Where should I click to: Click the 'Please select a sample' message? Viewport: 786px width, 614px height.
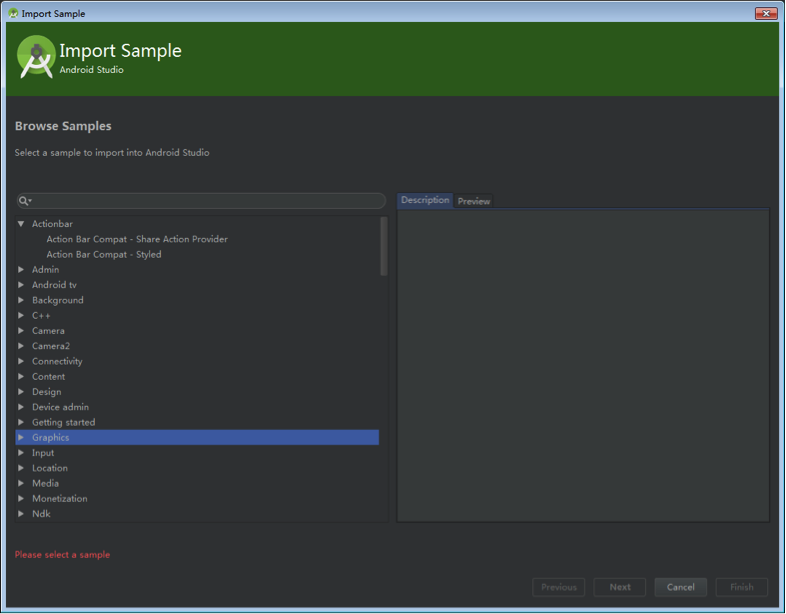click(62, 555)
